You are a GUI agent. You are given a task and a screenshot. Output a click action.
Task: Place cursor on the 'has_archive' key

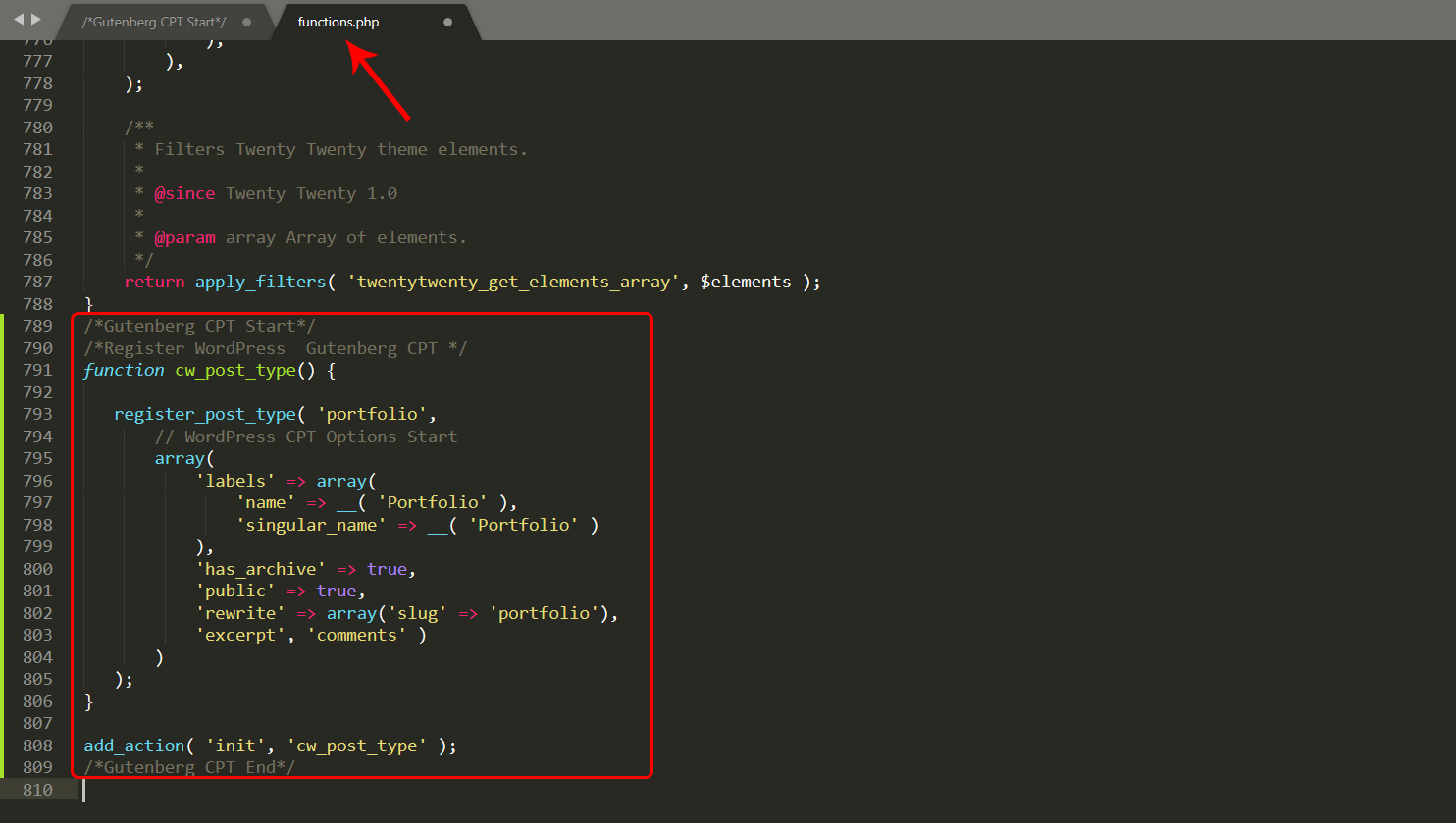coord(260,569)
